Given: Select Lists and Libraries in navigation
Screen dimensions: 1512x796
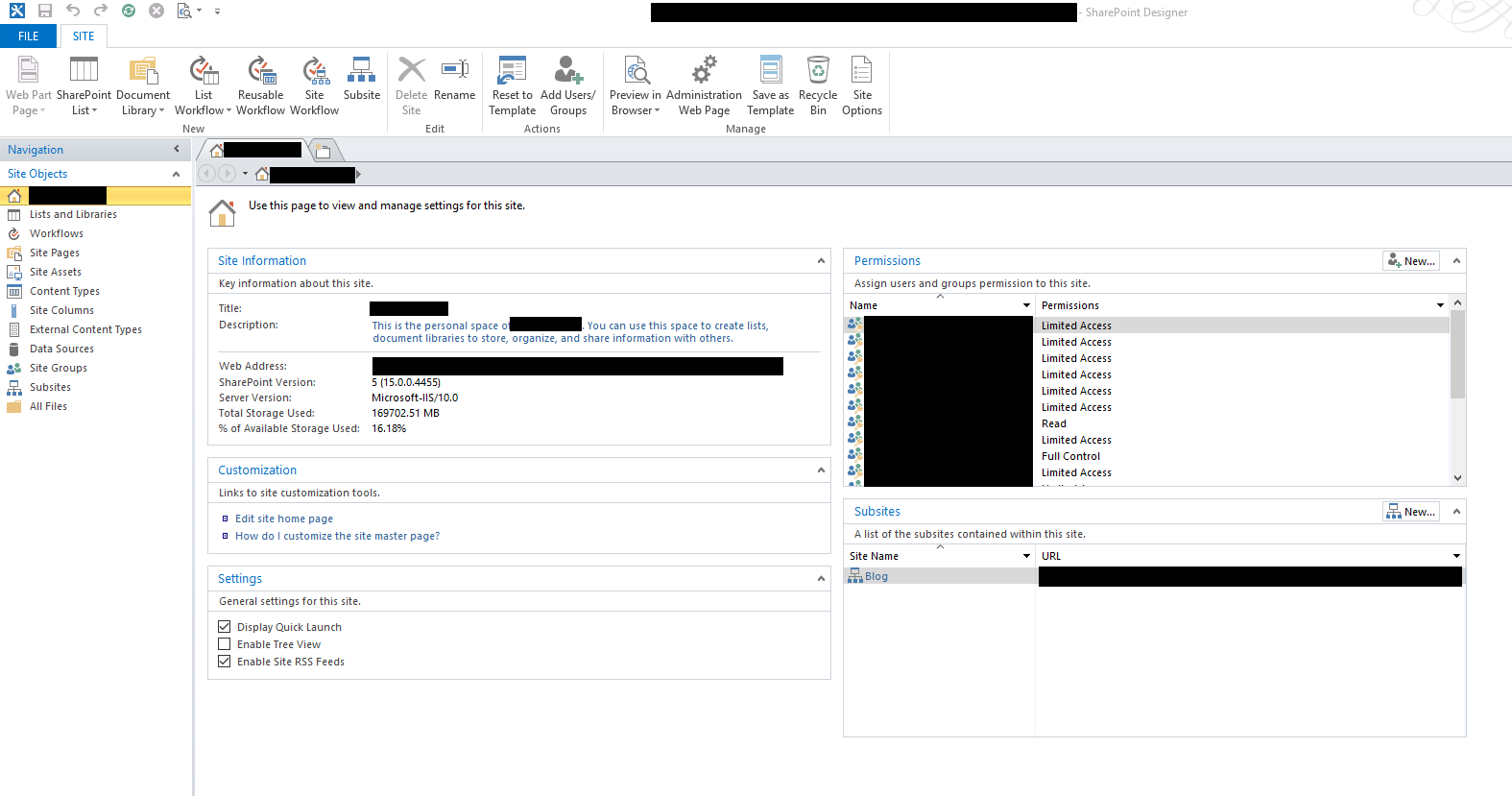Looking at the screenshot, I should [x=73, y=214].
